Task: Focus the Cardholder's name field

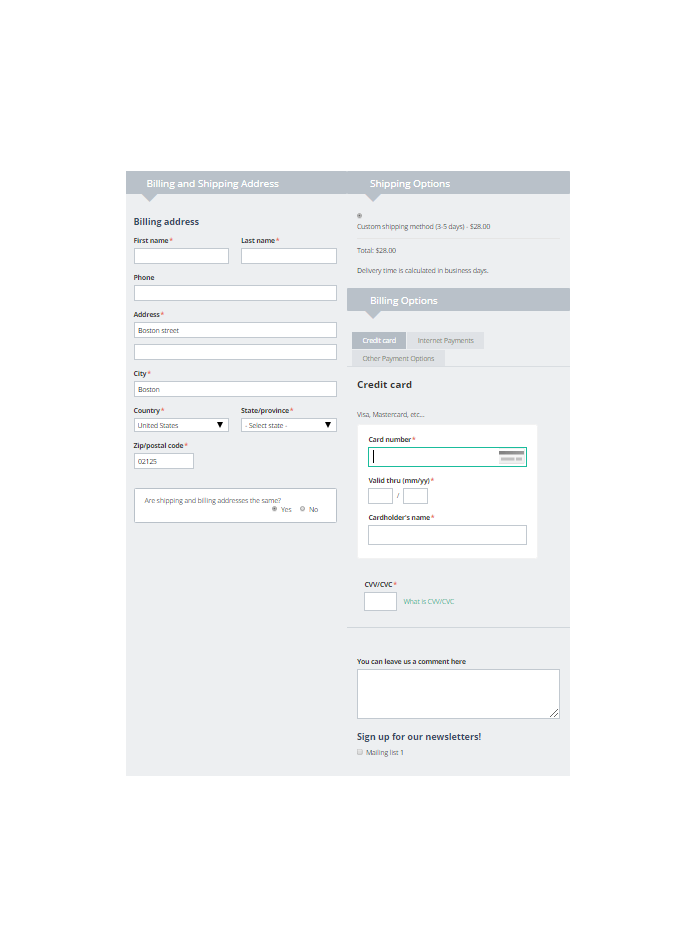Action: tap(447, 535)
